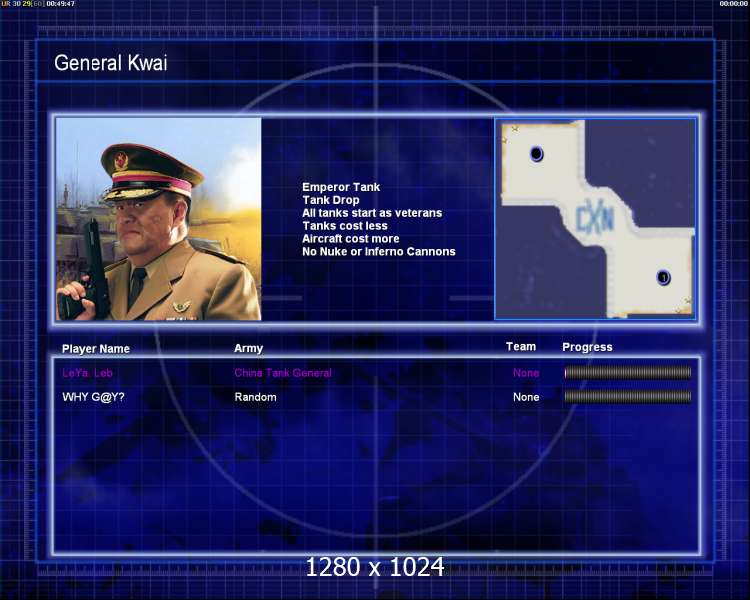The image size is (750, 600).
Task: Click the map preview thumbnail
Action: 595,219
